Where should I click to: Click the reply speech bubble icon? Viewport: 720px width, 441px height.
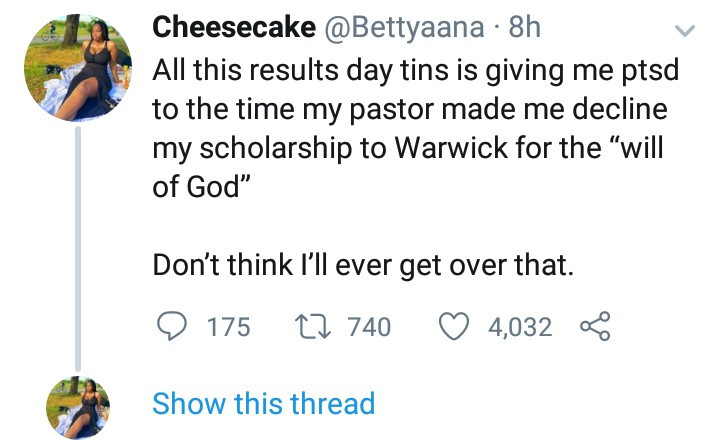(x=173, y=326)
